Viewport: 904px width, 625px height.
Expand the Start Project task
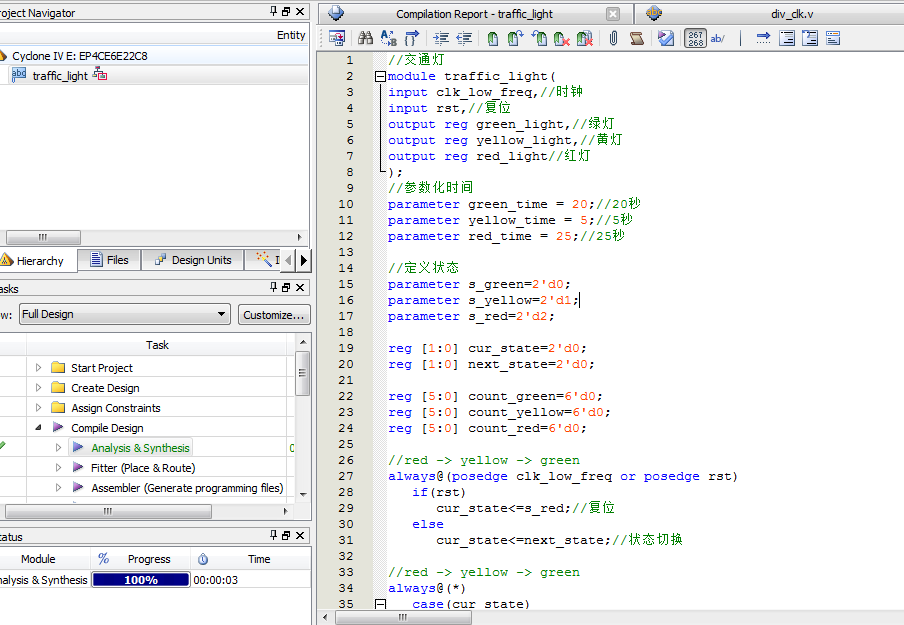[39, 367]
